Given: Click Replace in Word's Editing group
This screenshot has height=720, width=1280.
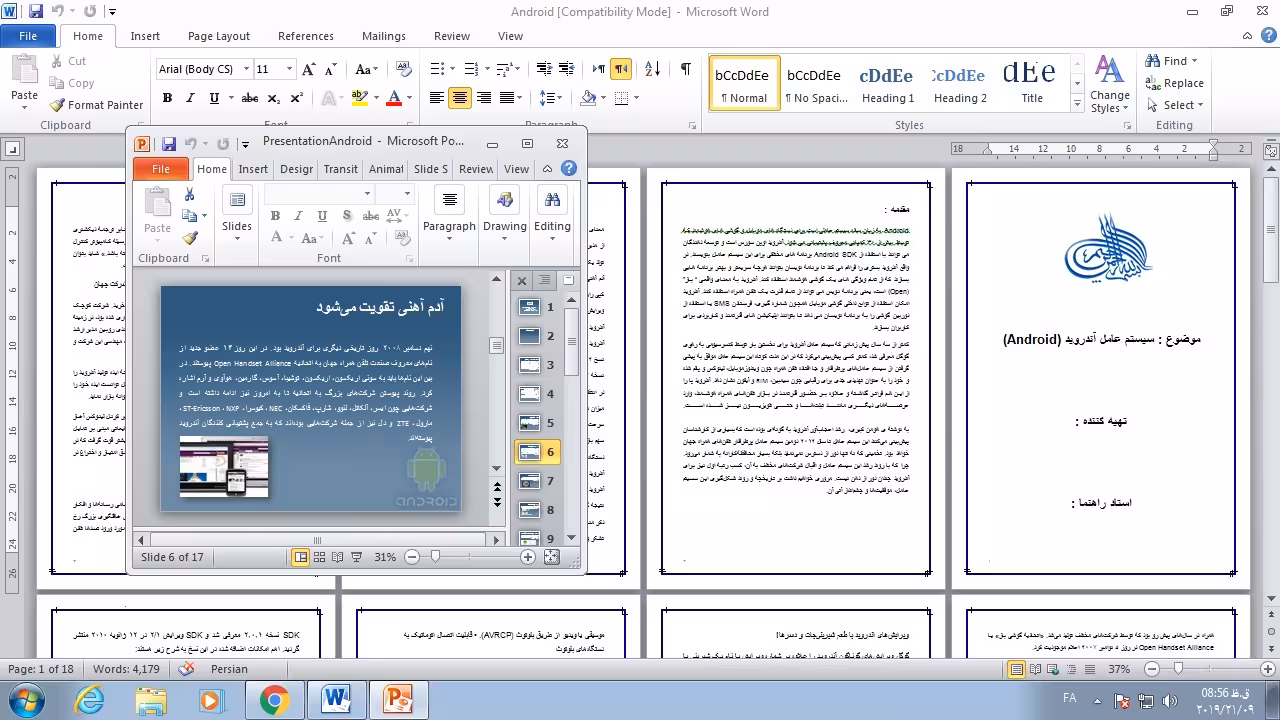Looking at the screenshot, I should coord(1175,83).
